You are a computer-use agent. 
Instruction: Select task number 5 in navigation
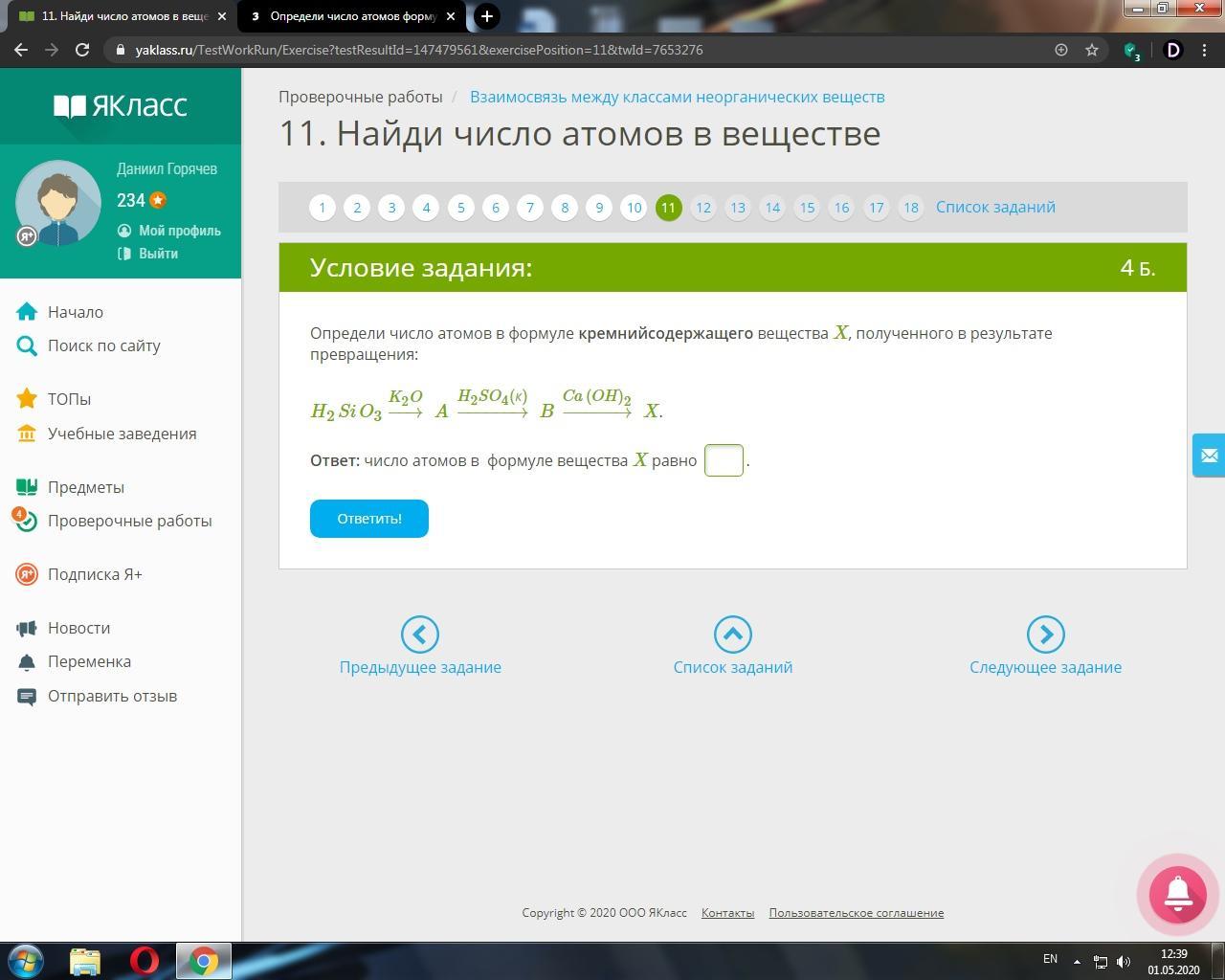[x=460, y=208]
